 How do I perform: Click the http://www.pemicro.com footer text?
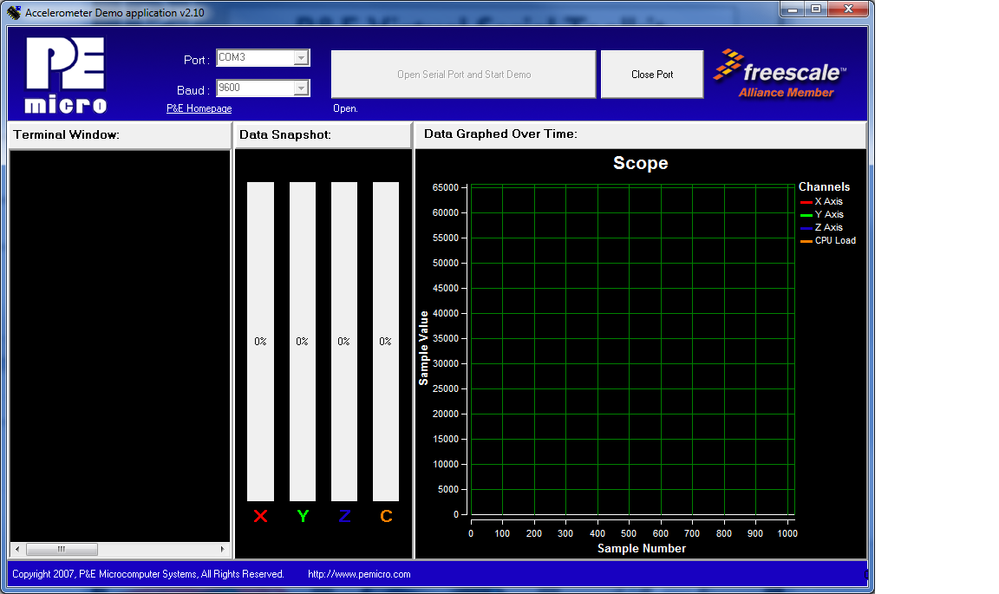click(x=359, y=574)
